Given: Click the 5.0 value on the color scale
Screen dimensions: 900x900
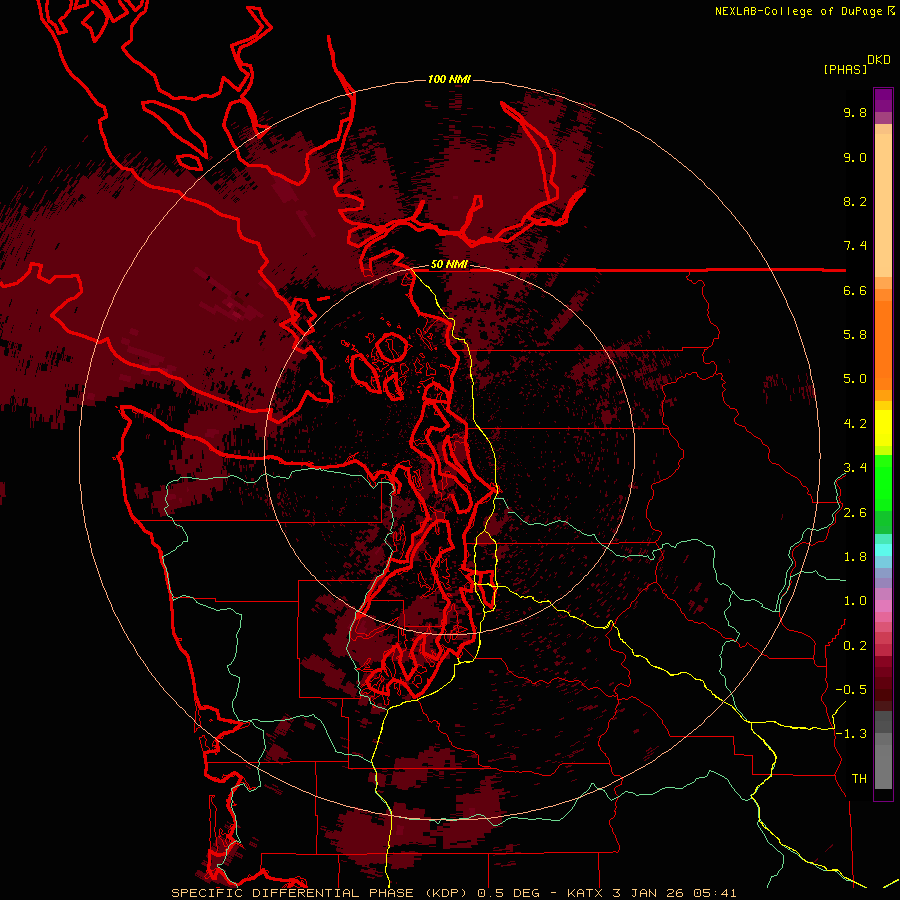Looking at the screenshot, I should [855, 379].
